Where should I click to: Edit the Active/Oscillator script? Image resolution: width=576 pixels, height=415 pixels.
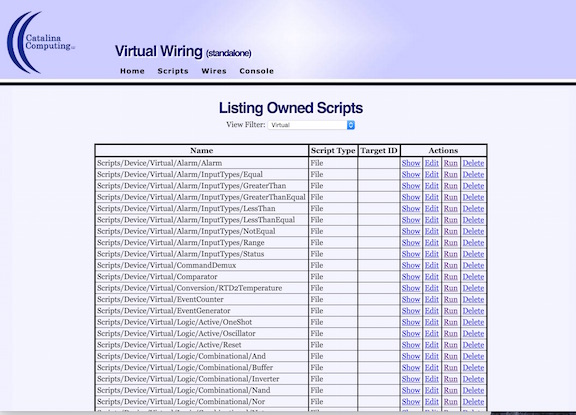click(432, 334)
